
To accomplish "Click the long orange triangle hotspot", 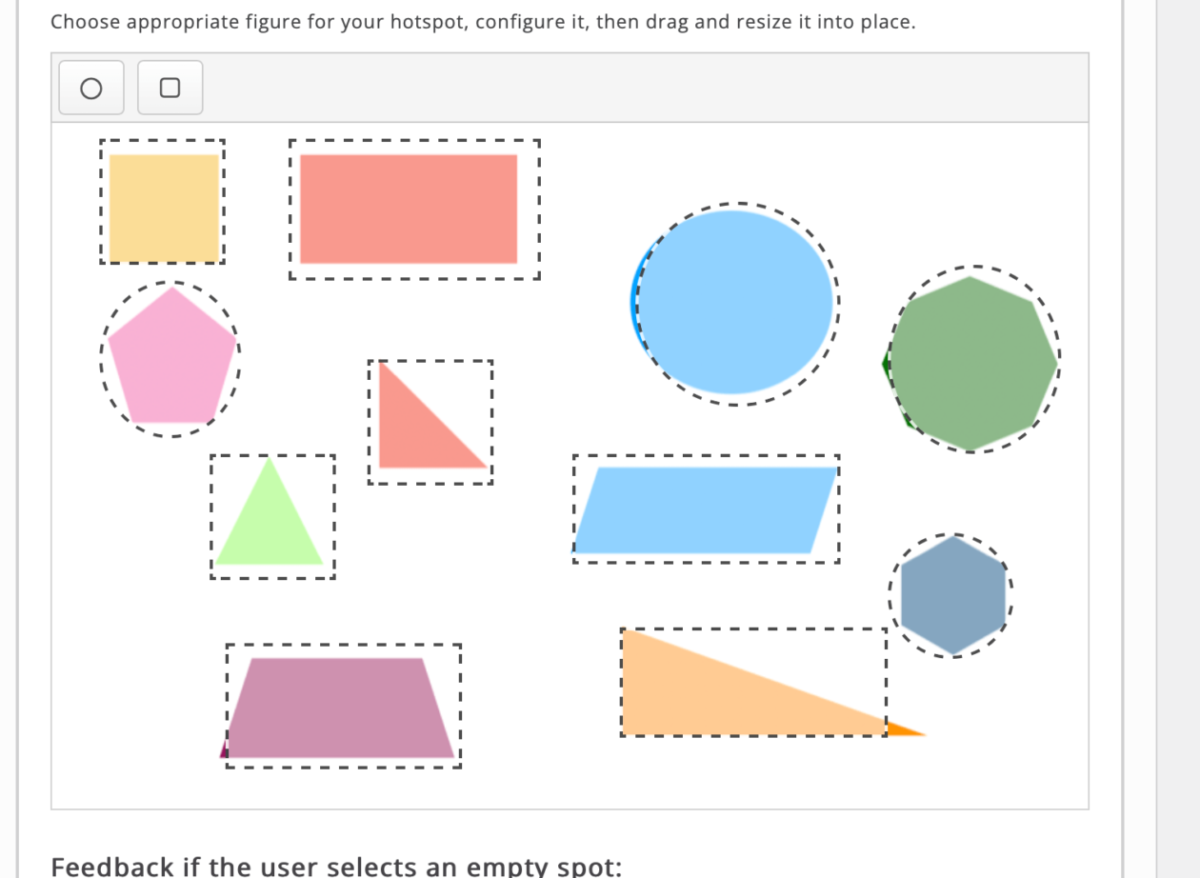I will 720,690.
